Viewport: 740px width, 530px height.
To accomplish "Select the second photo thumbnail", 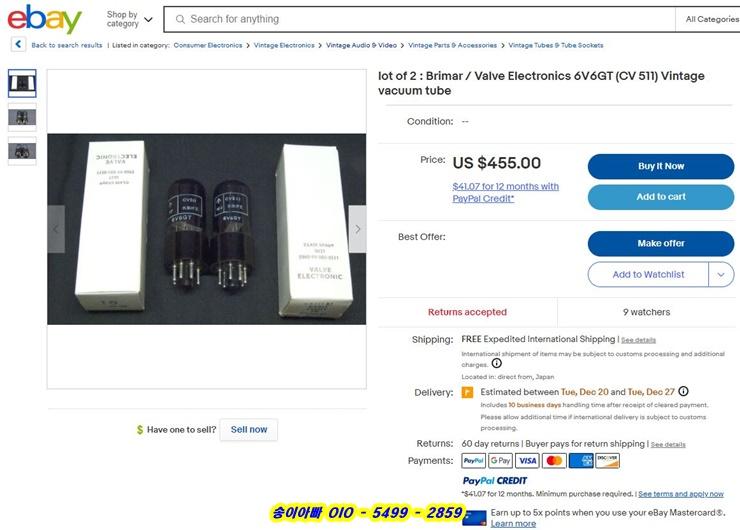I will pos(22,117).
